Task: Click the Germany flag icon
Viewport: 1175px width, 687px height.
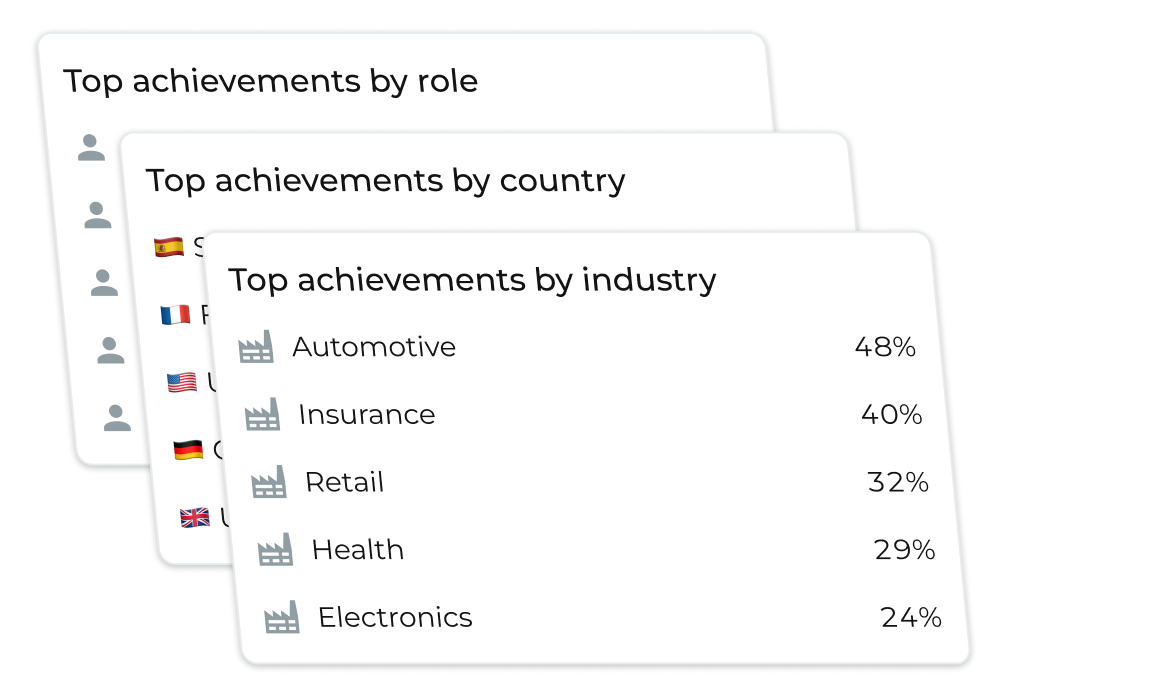Action: [188, 450]
